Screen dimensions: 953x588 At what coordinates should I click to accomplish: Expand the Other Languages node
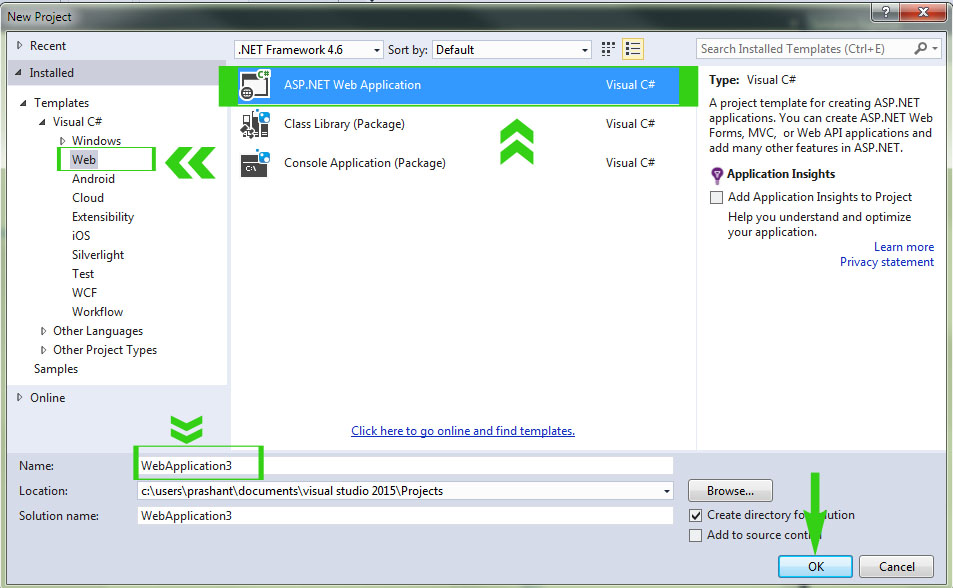pos(43,331)
